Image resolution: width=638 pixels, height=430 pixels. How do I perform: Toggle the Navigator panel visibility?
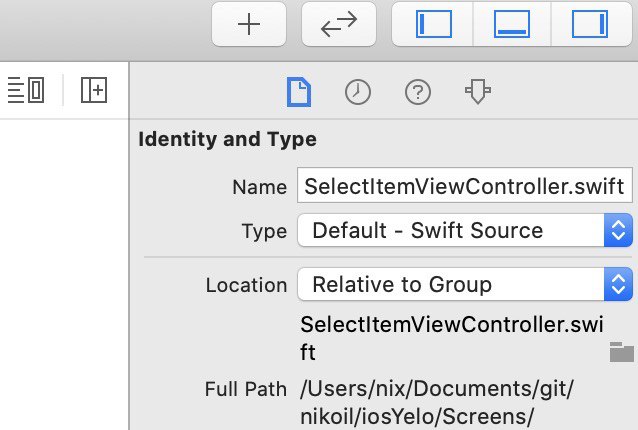(433, 24)
